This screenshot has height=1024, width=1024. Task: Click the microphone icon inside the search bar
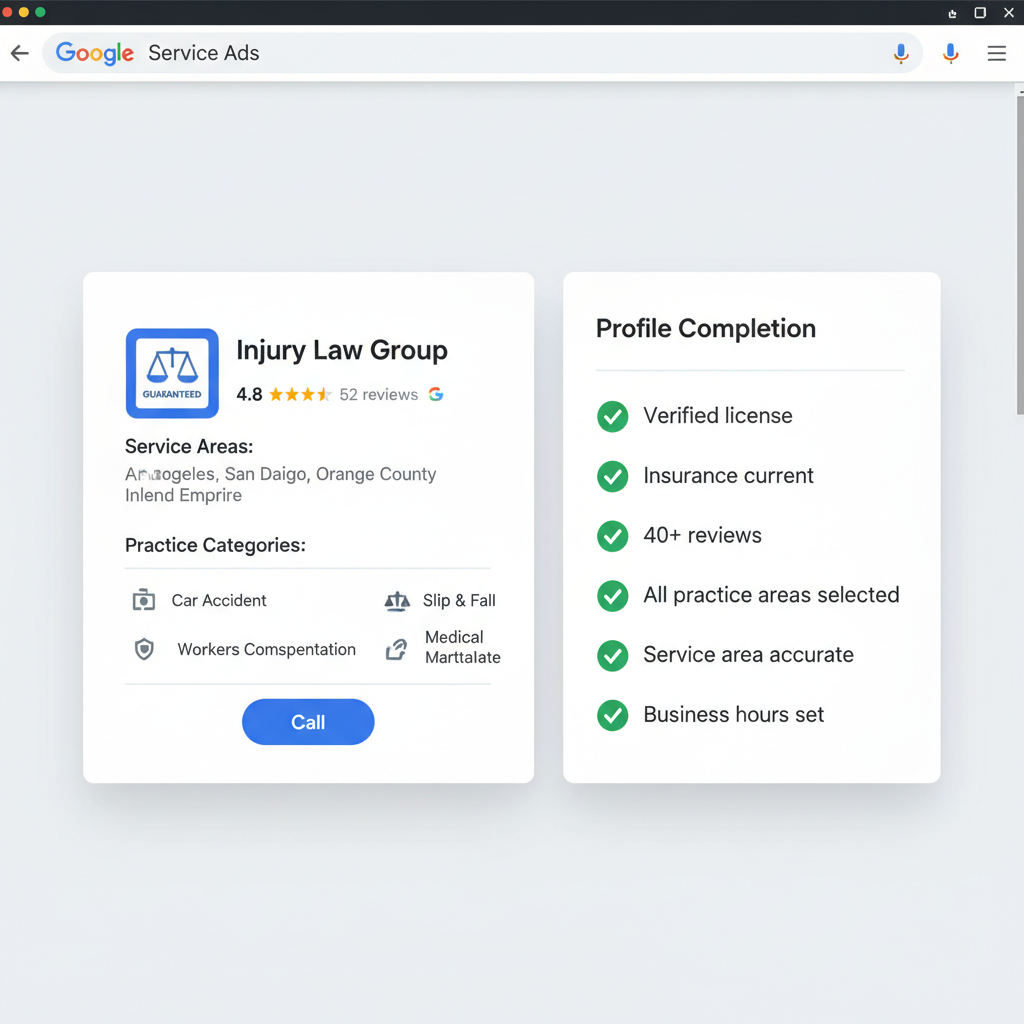(901, 54)
